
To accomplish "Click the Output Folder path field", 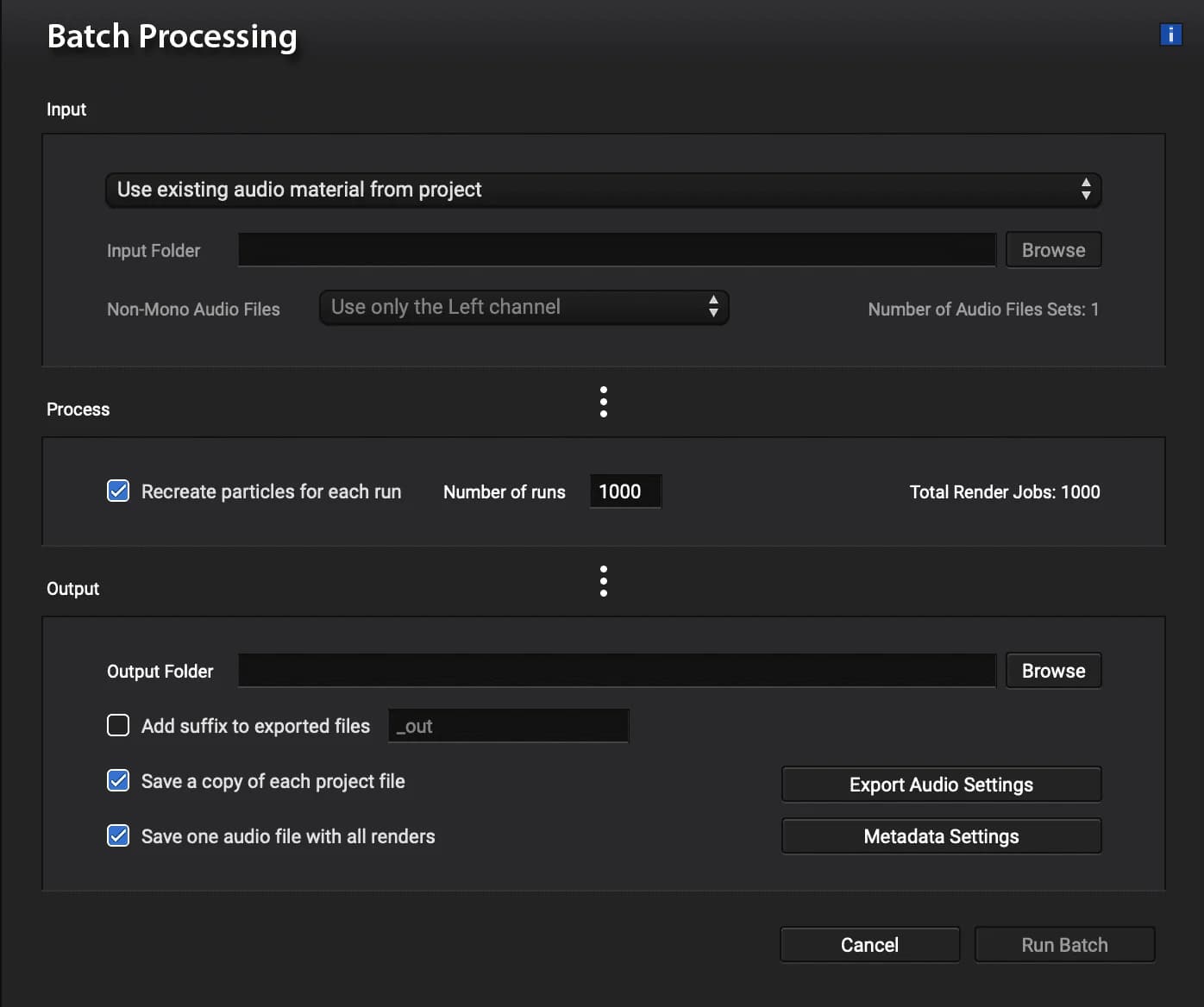I will 617,671.
